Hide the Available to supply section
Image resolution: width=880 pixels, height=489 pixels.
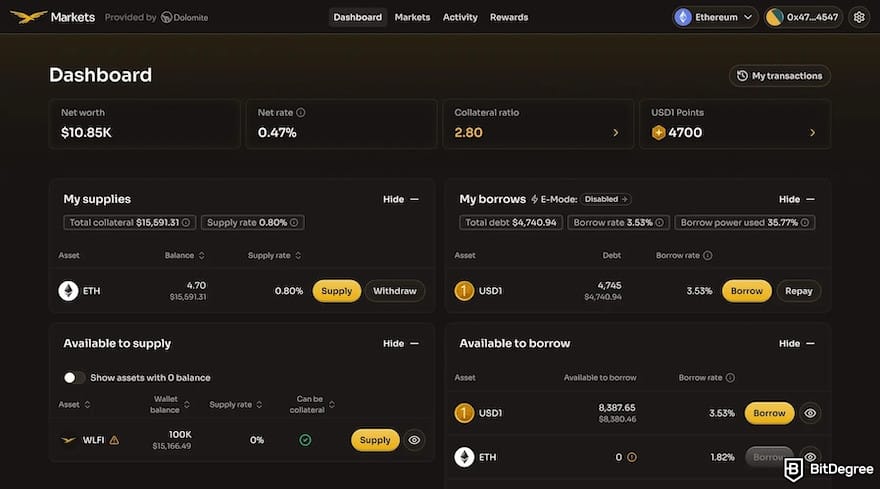pyautogui.click(x=401, y=344)
